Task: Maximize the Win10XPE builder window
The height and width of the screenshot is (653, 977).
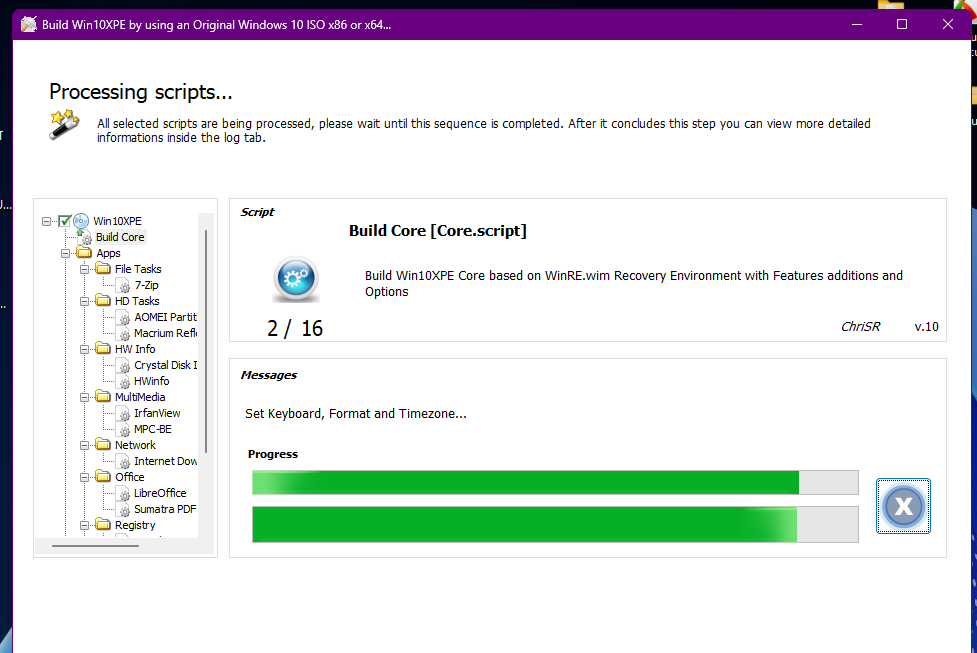Action: pos(902,24)
